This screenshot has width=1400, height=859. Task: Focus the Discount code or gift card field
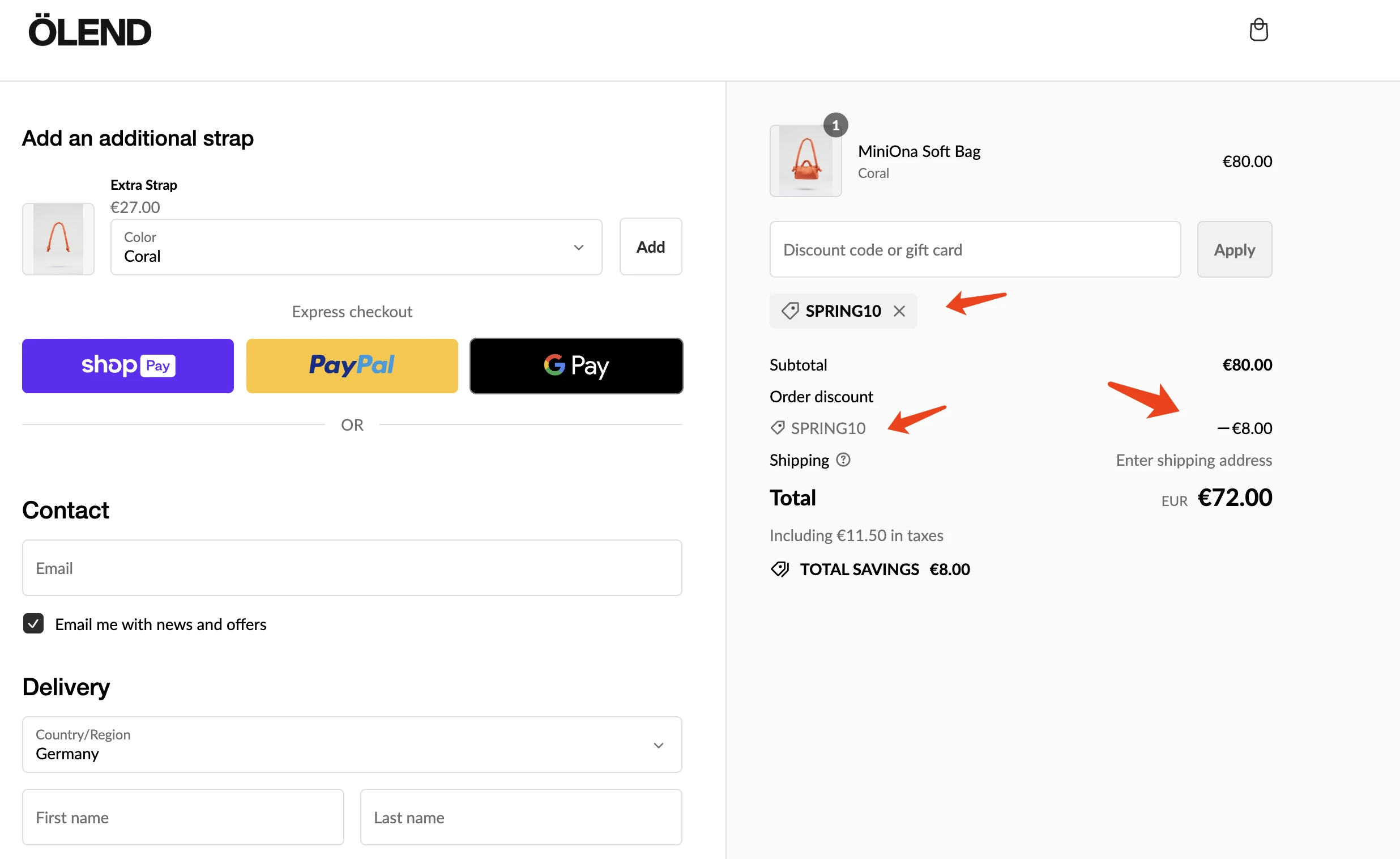(x=975, y=249)
